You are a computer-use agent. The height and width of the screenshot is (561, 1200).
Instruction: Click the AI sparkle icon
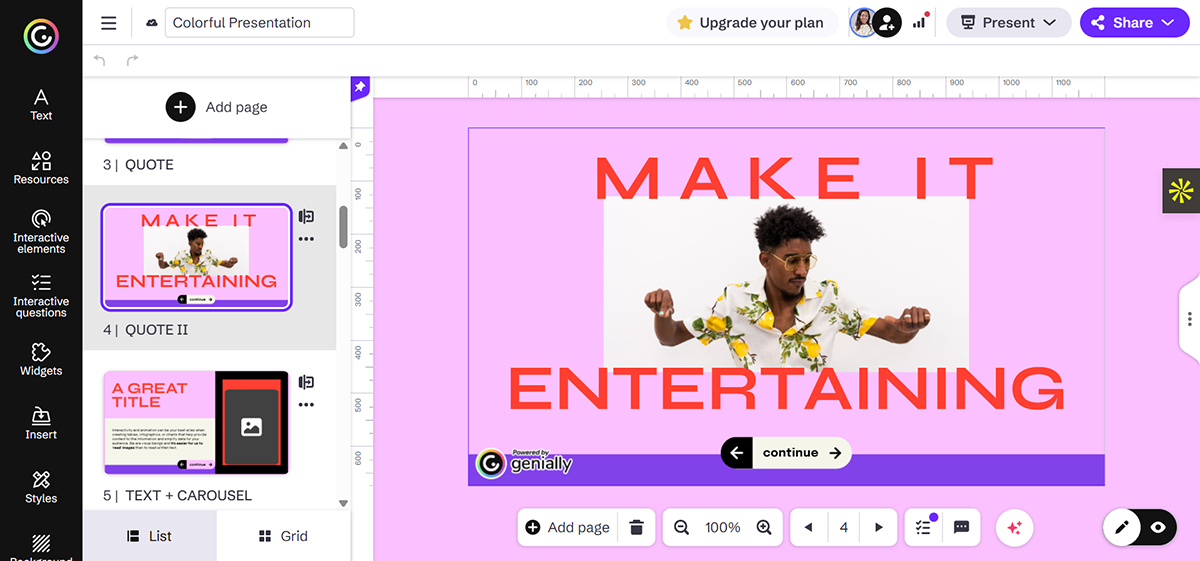pyautogui.click(x=1014, y=527)
